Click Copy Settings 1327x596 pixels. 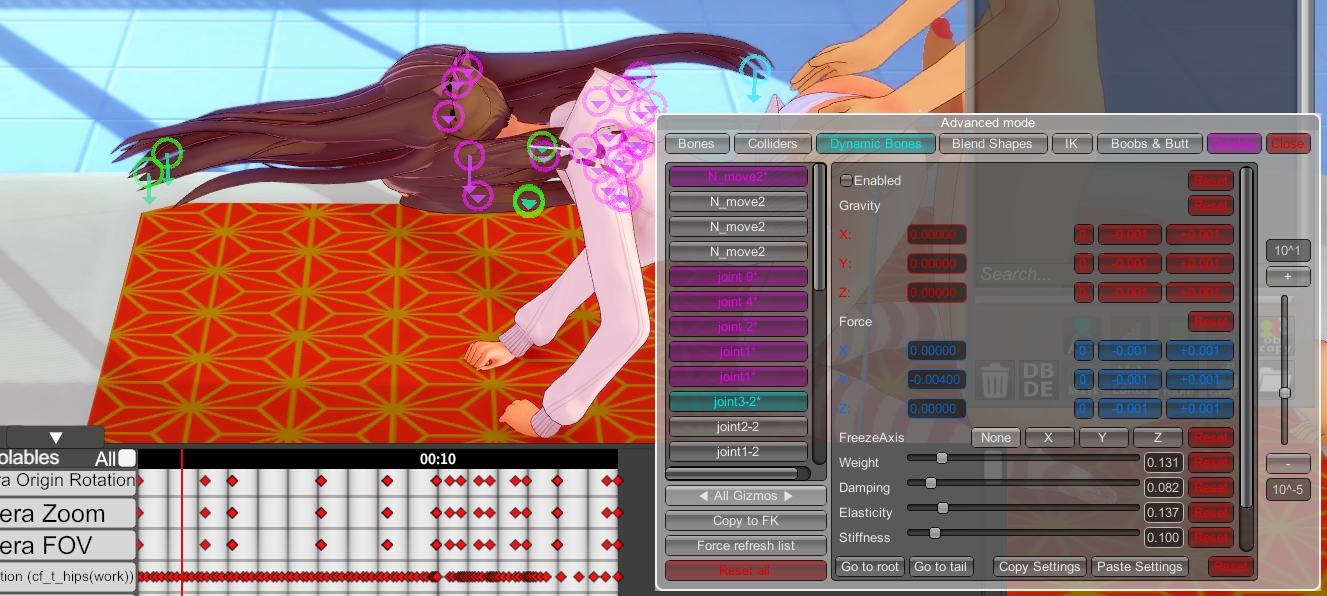1040,567
